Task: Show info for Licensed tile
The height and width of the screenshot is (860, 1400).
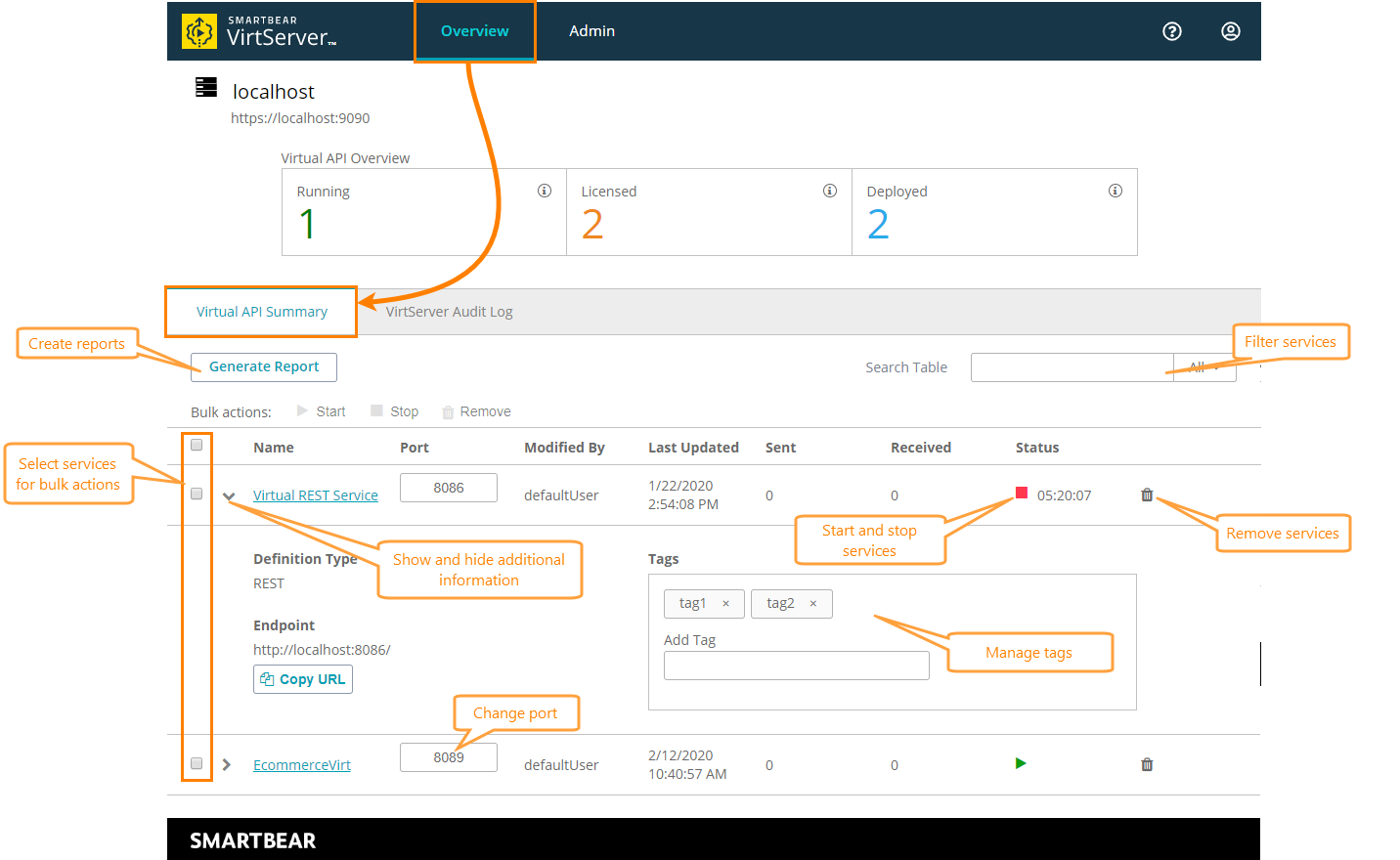Action: 830,191
